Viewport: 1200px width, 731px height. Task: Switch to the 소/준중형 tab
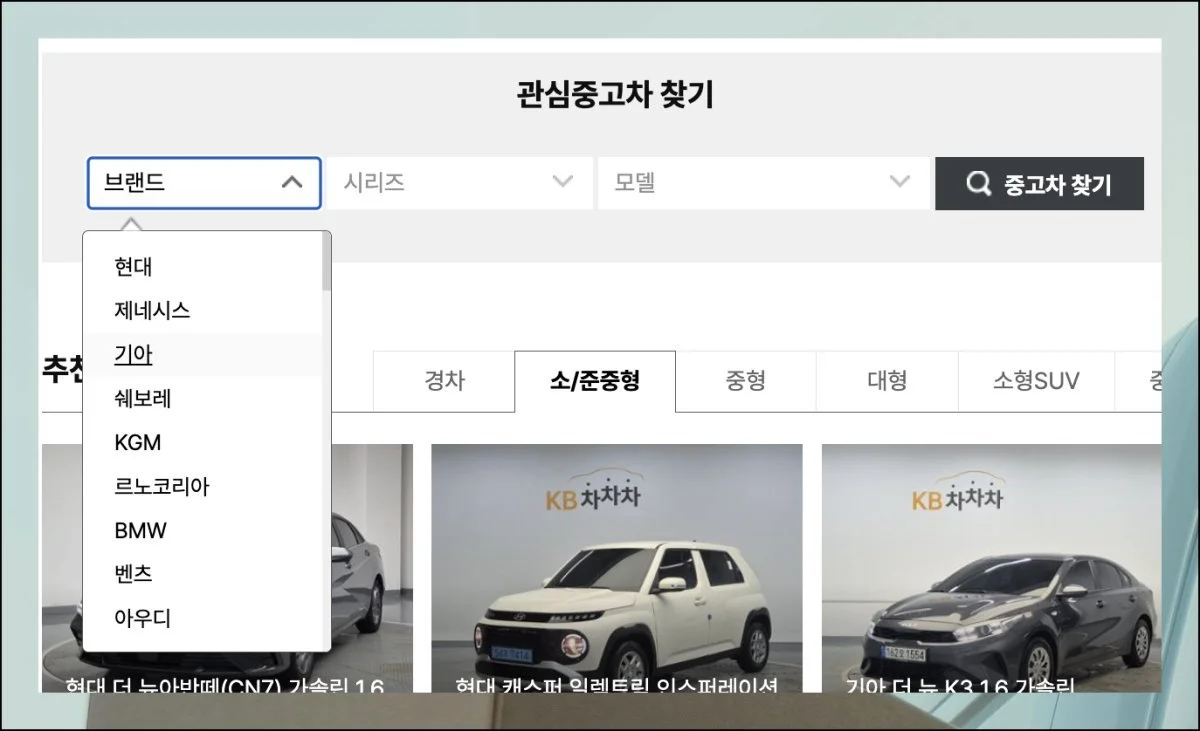pyautogui.click(x=595, y=381)
